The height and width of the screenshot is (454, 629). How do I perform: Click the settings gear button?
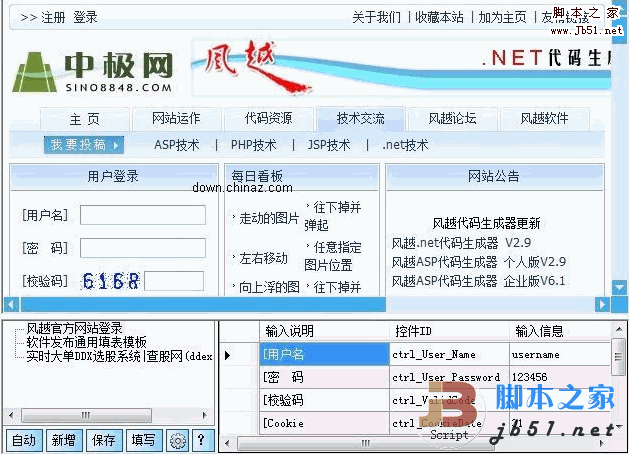178,440
